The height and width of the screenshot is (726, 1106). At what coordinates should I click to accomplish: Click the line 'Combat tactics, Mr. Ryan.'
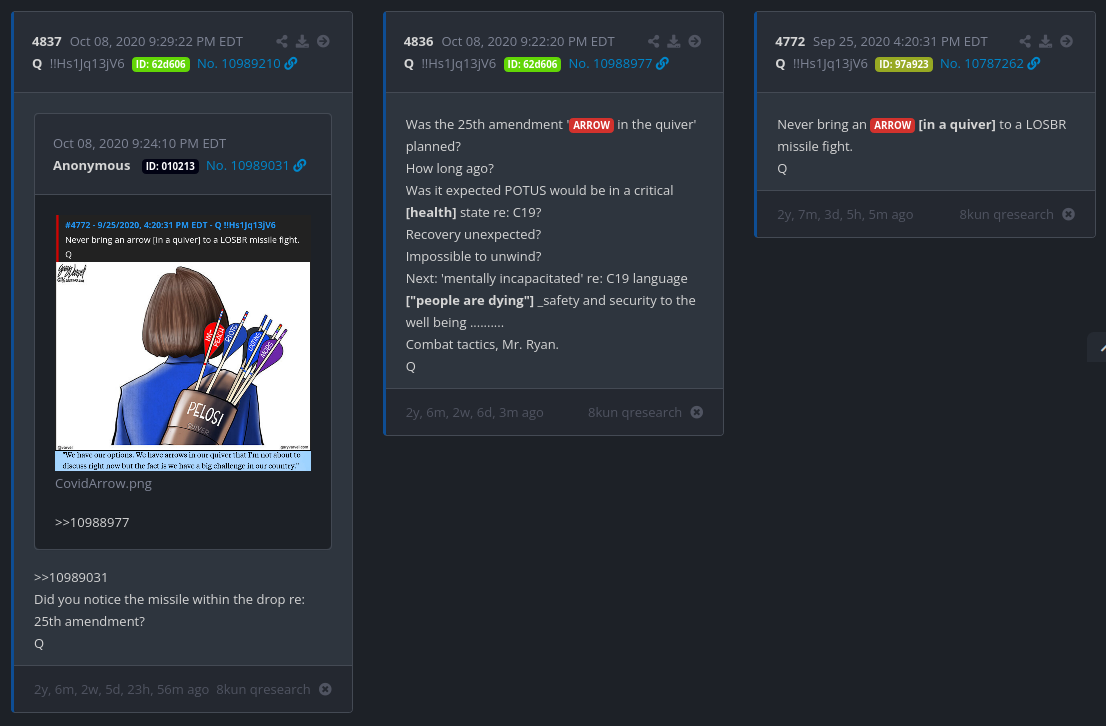[482, 344]
